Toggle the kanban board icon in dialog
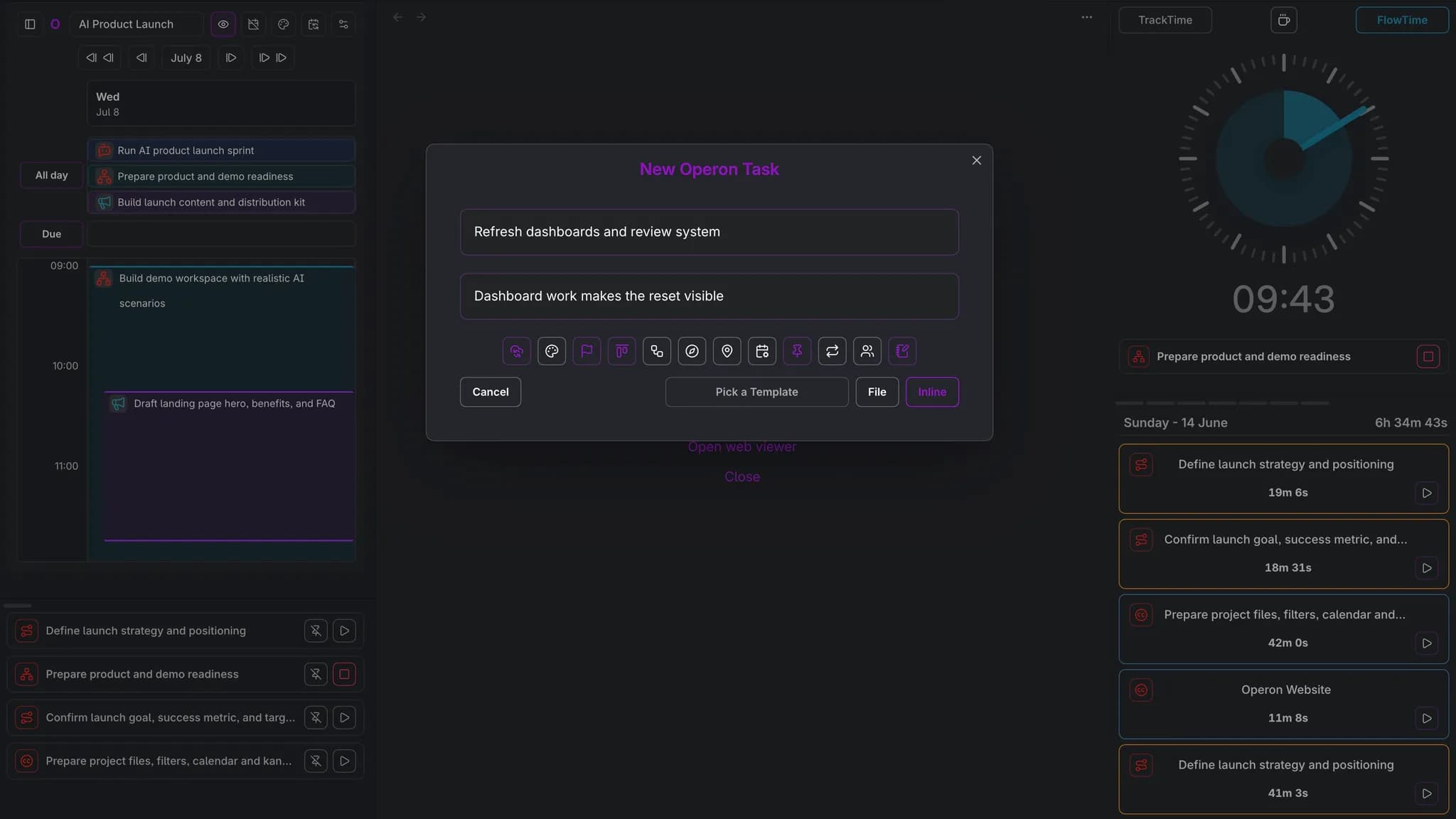Screen dimensions: 1456x819 point(621,350)
